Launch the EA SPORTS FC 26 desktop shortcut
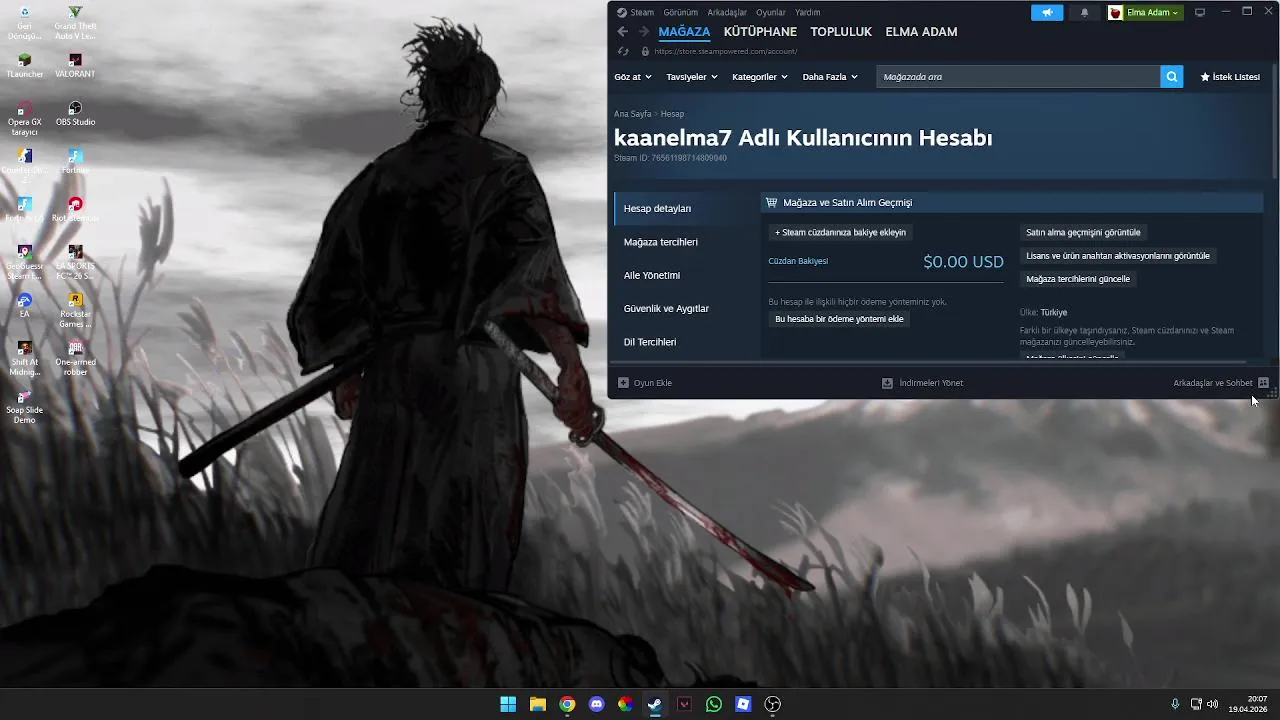The height and width of the screenshot is (720, 1280). point(75,262)
